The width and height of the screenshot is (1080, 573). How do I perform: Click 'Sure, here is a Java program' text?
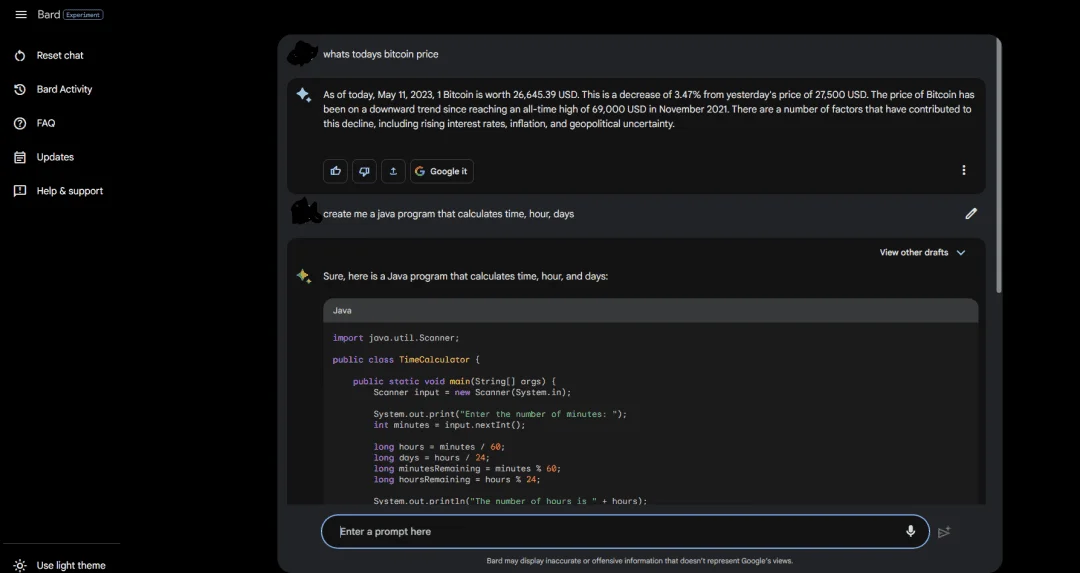click(x=466, y=276)
